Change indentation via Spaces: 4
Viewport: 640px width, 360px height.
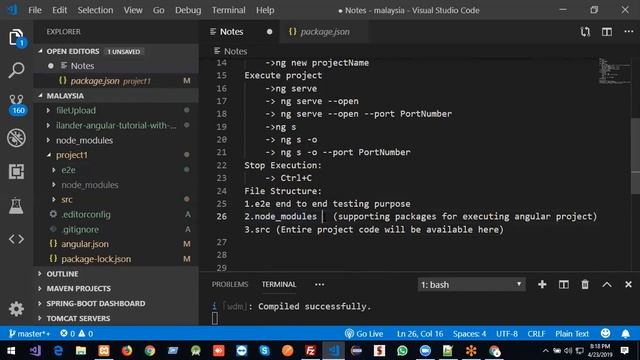(x=469, y=334)
